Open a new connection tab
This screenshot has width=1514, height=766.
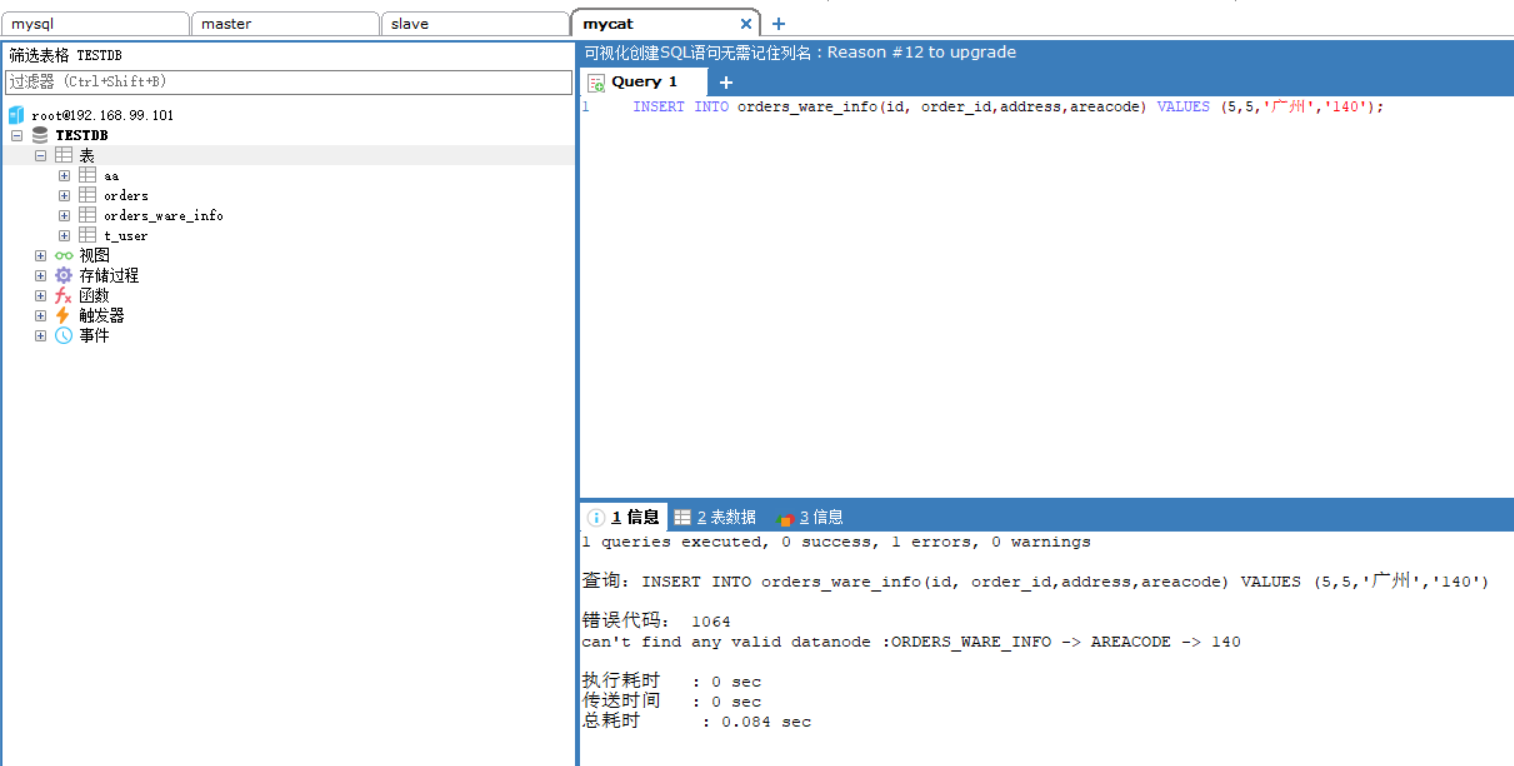[x=779, y=24]
